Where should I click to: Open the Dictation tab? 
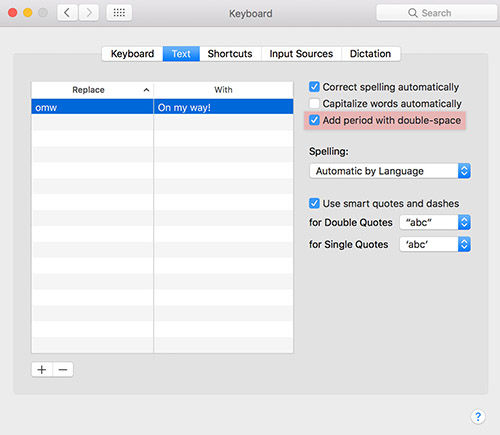371,54
